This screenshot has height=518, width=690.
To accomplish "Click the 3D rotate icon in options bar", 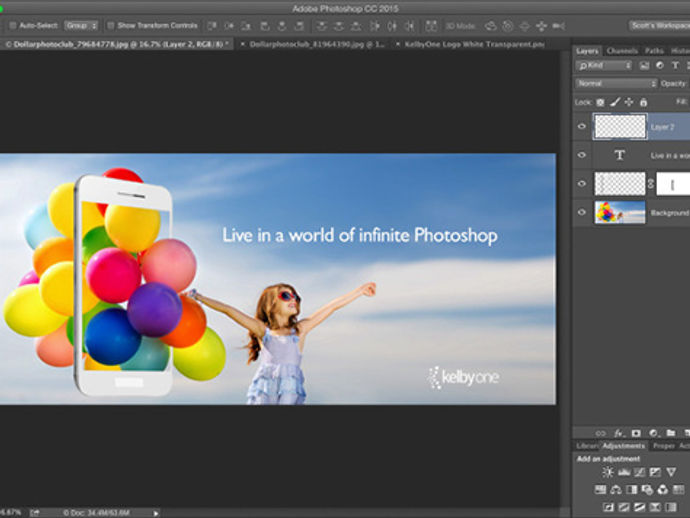I will [491, 26].
